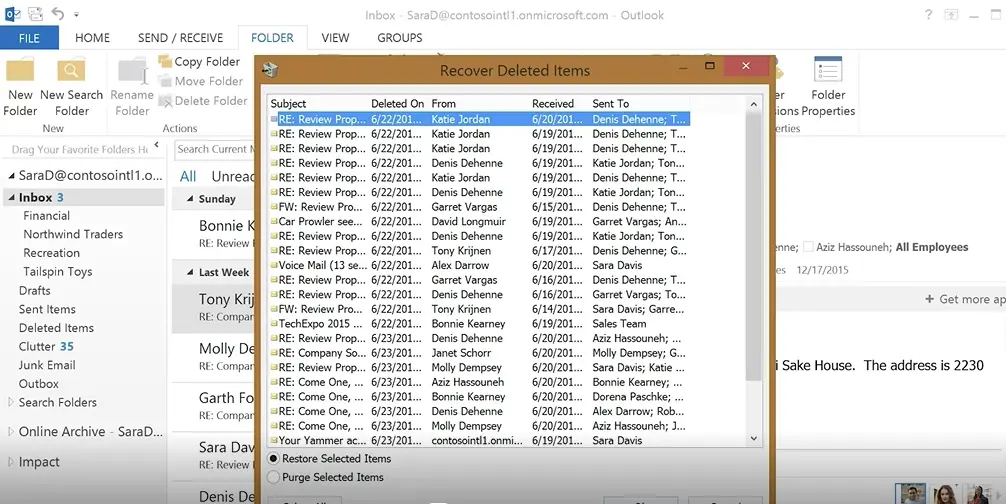The height and width of the screenshot is (504, 1006).
Task: Expand the Online Archive node
Action: click(10, 432)
